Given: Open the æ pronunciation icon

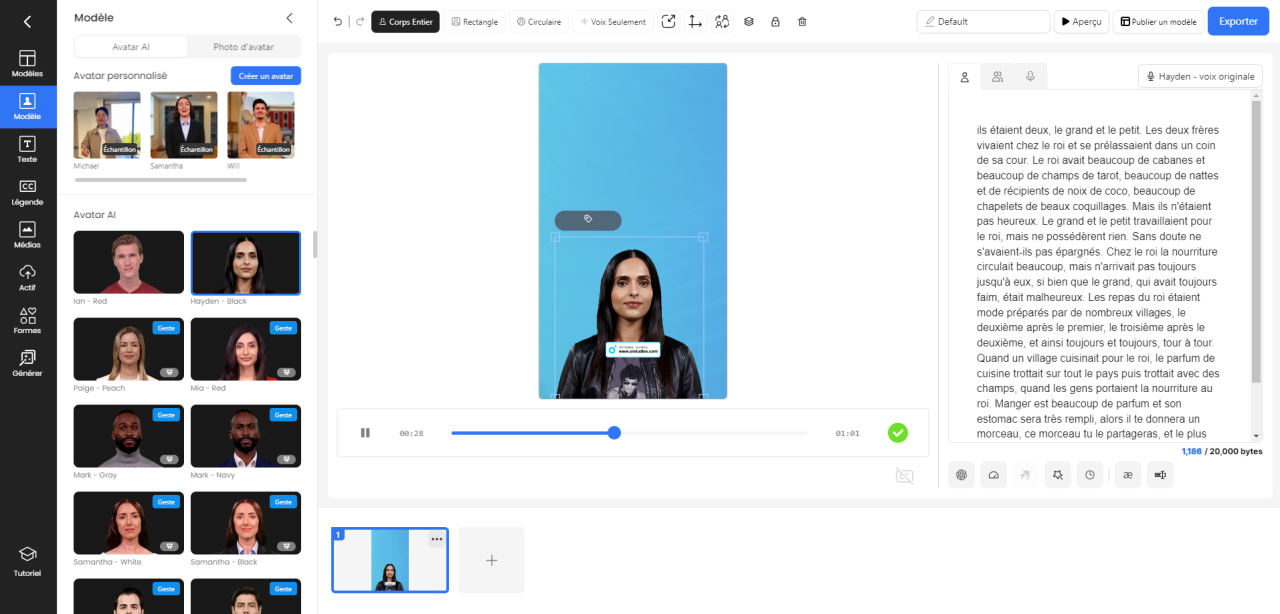Looking at the screenshot, I should [1127, 475].
